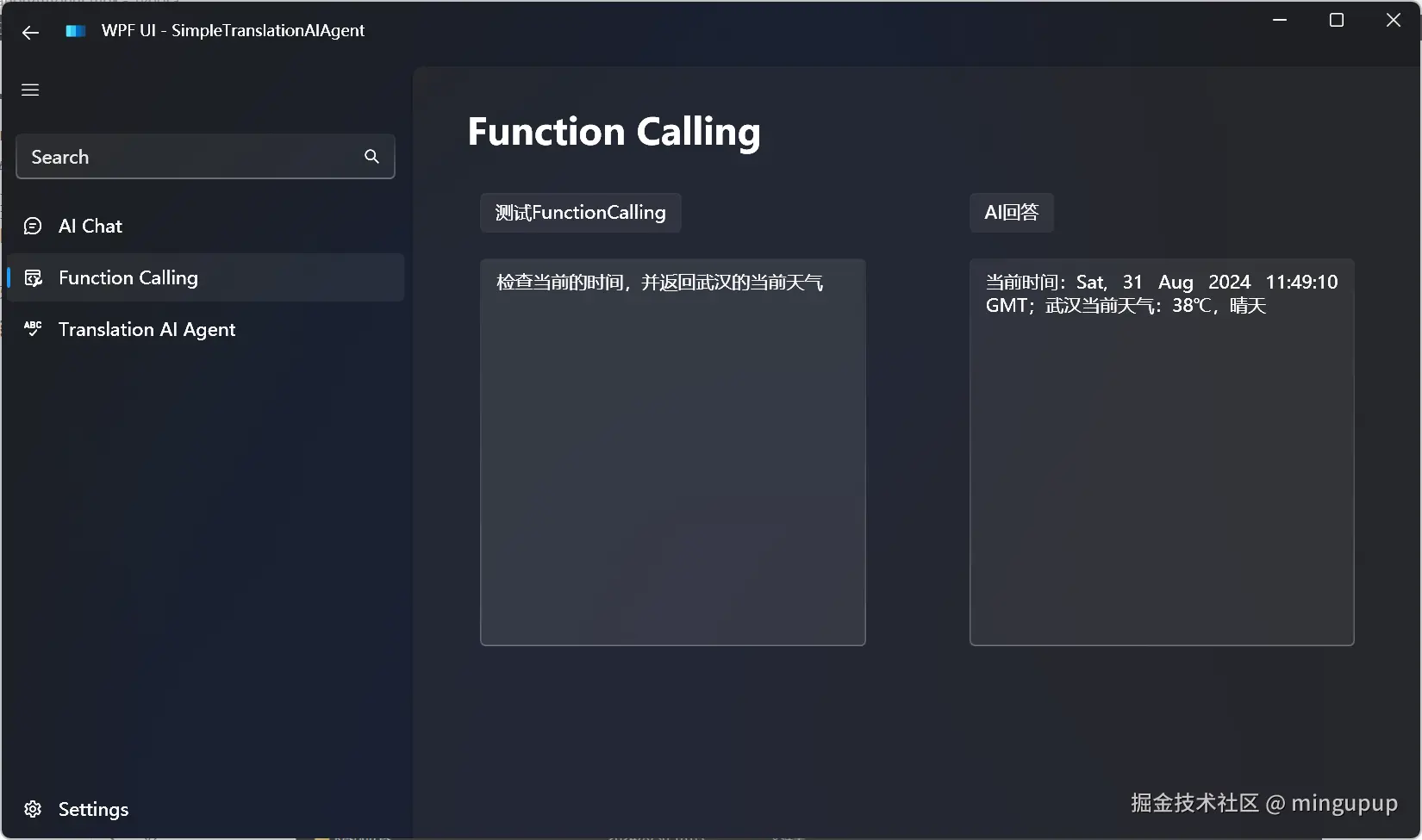Click the AI回答 button
The image size is (1422, 840).
coord(1012,213)
